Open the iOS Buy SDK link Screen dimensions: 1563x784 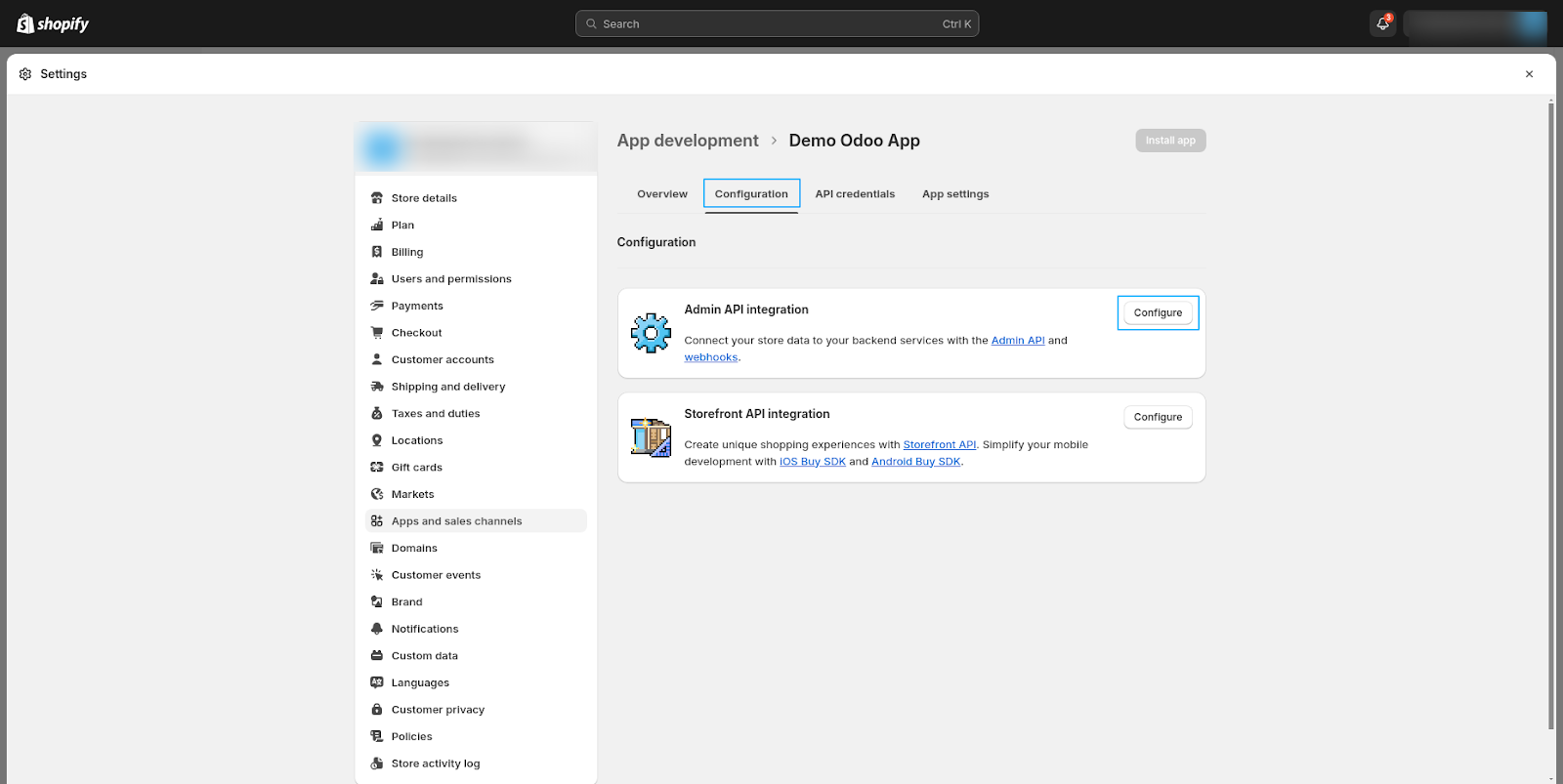[813, 462]
